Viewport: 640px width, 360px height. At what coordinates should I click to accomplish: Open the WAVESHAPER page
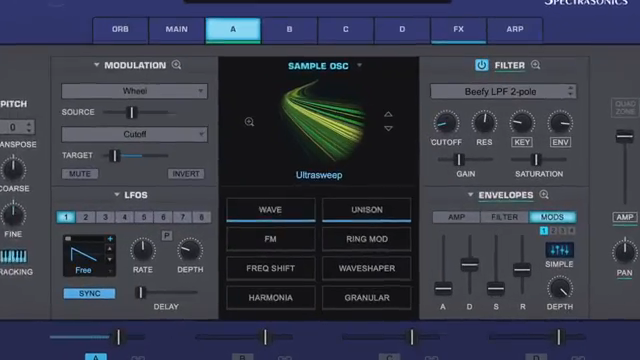point(367,269)
